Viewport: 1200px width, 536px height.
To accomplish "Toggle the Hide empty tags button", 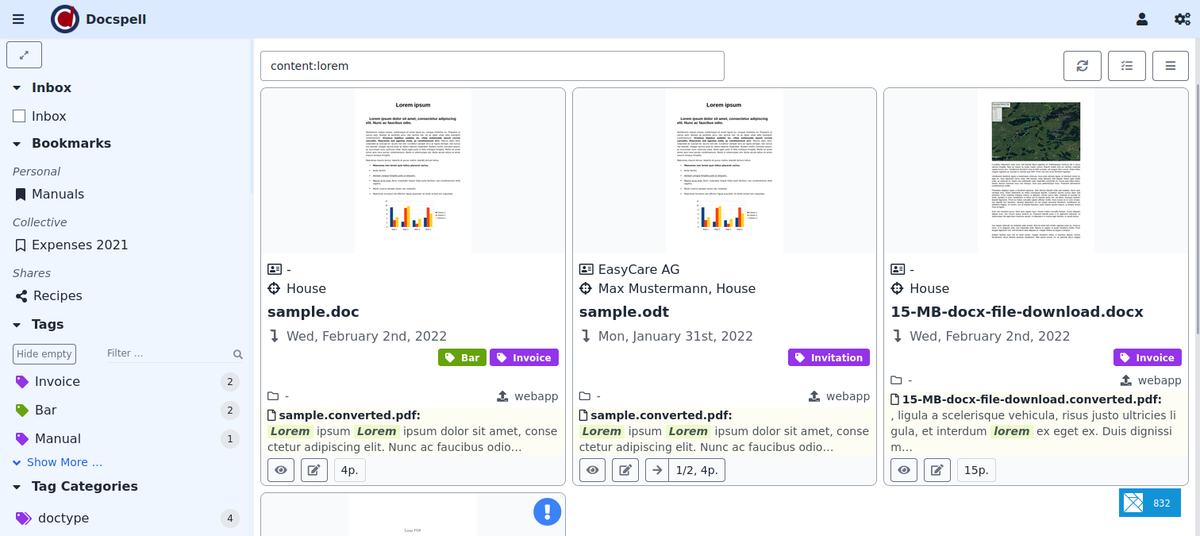I will 44,354.
